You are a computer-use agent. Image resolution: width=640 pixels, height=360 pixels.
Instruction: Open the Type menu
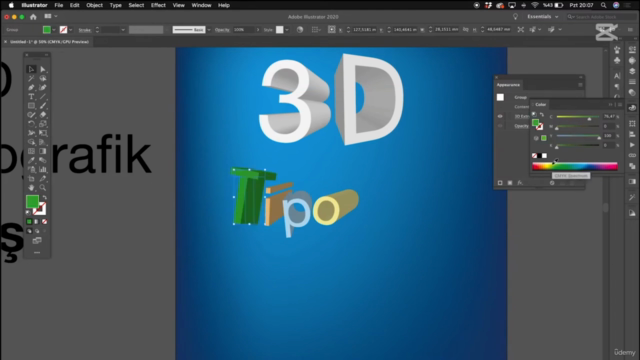(x=116, y=5)
